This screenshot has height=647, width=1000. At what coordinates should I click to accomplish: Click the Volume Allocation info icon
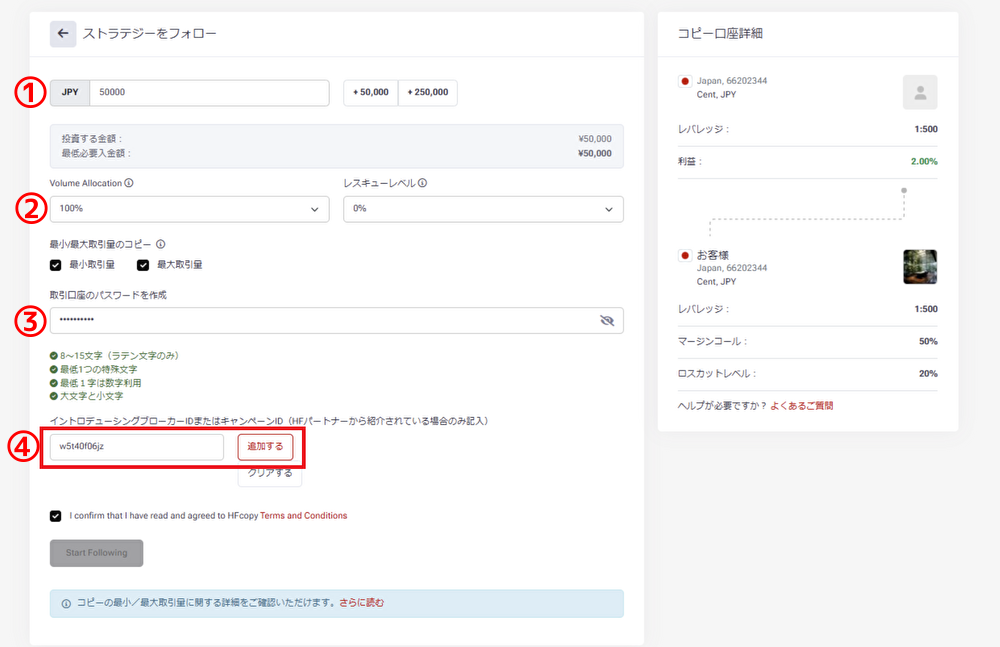click(130, 183)
